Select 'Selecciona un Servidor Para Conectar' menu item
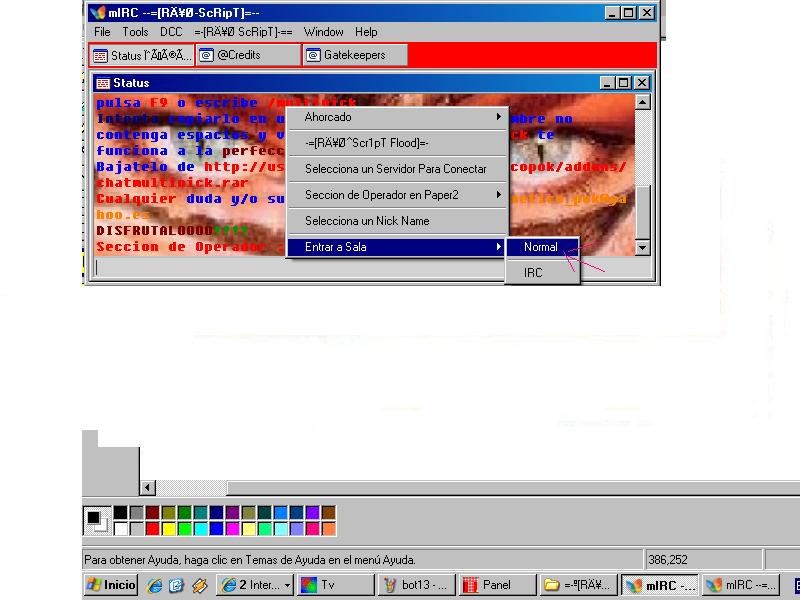800x600 pixels. tap(396, 169)
